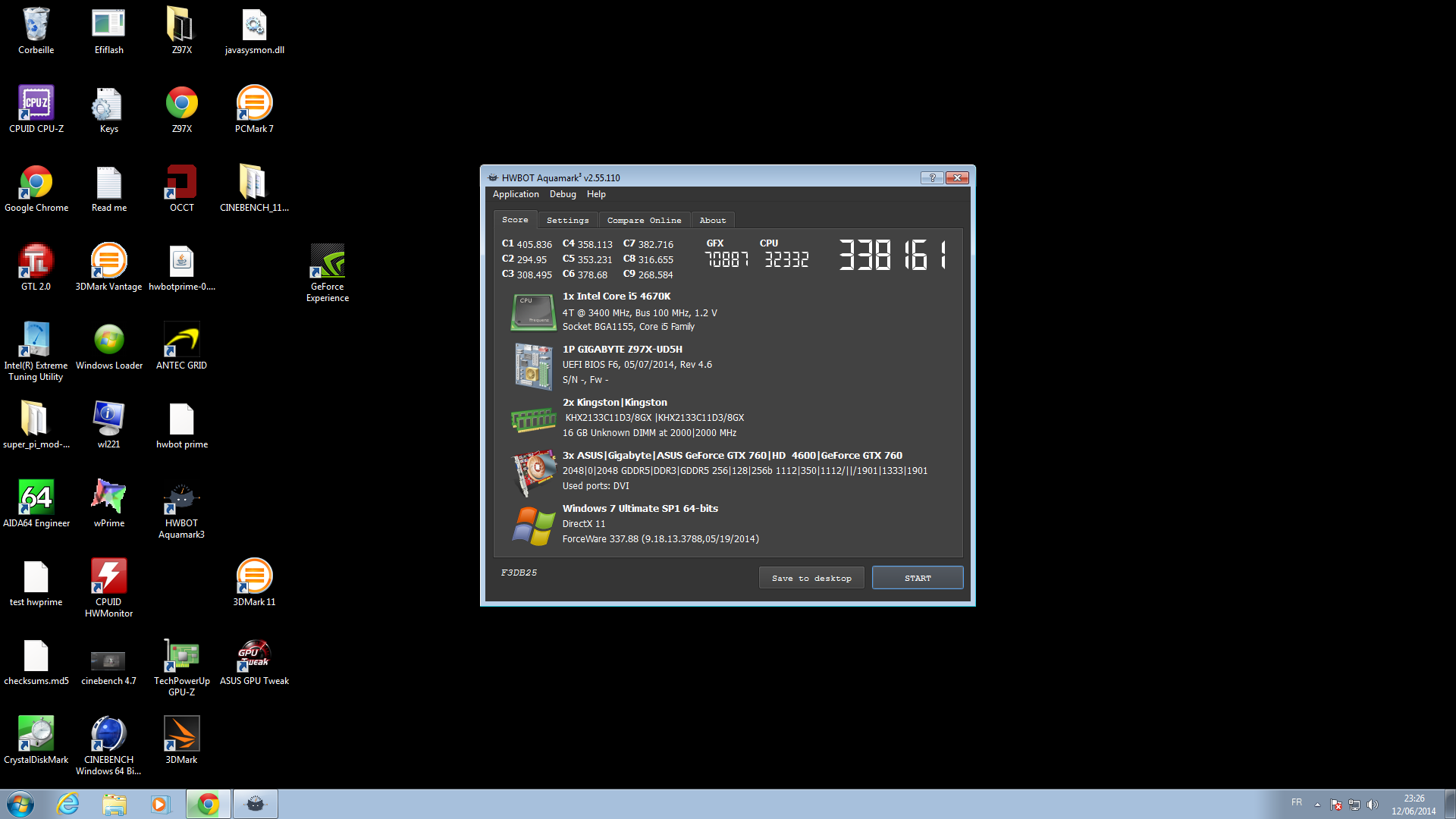Screen dimensions: 1456x819
Task: Launch ASUS GPU Tweak shortcut
Action: [x=254, y=661]
